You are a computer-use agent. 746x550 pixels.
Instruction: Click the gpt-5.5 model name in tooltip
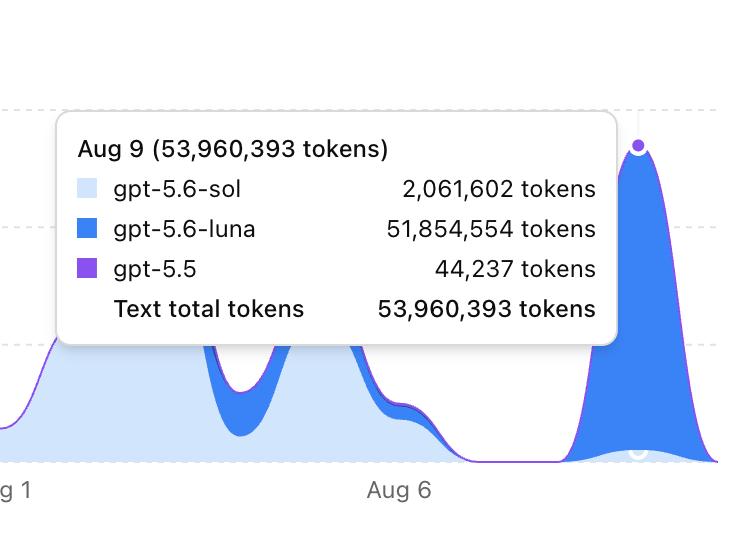[155, 269]
